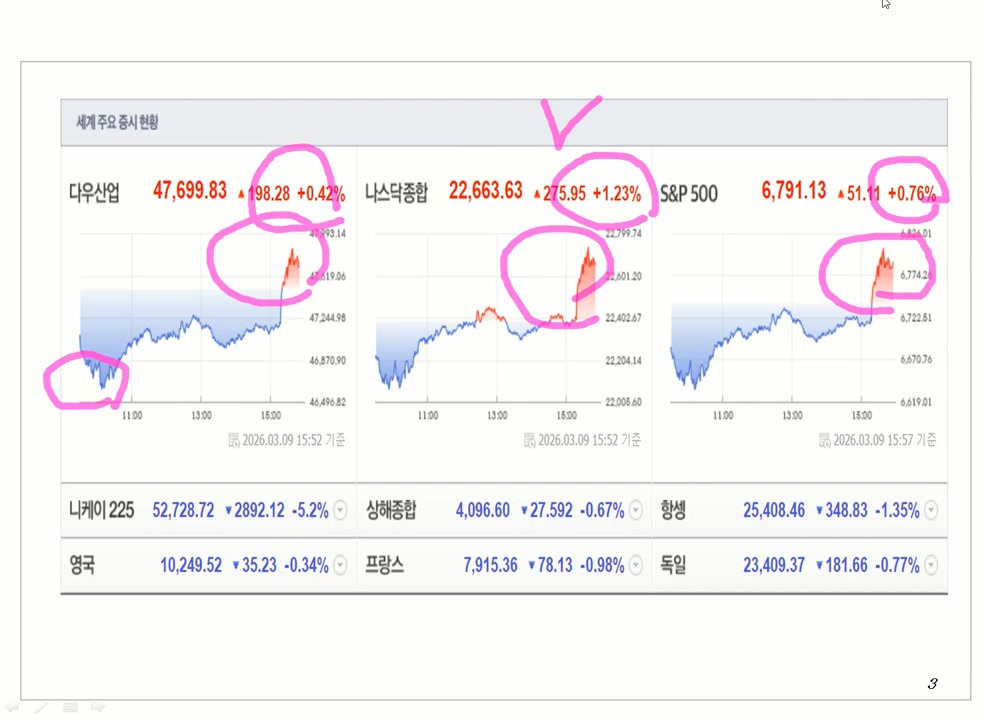Open the 나스닥종합 index name
Screen dimensions: 986x720
[396, 192]
